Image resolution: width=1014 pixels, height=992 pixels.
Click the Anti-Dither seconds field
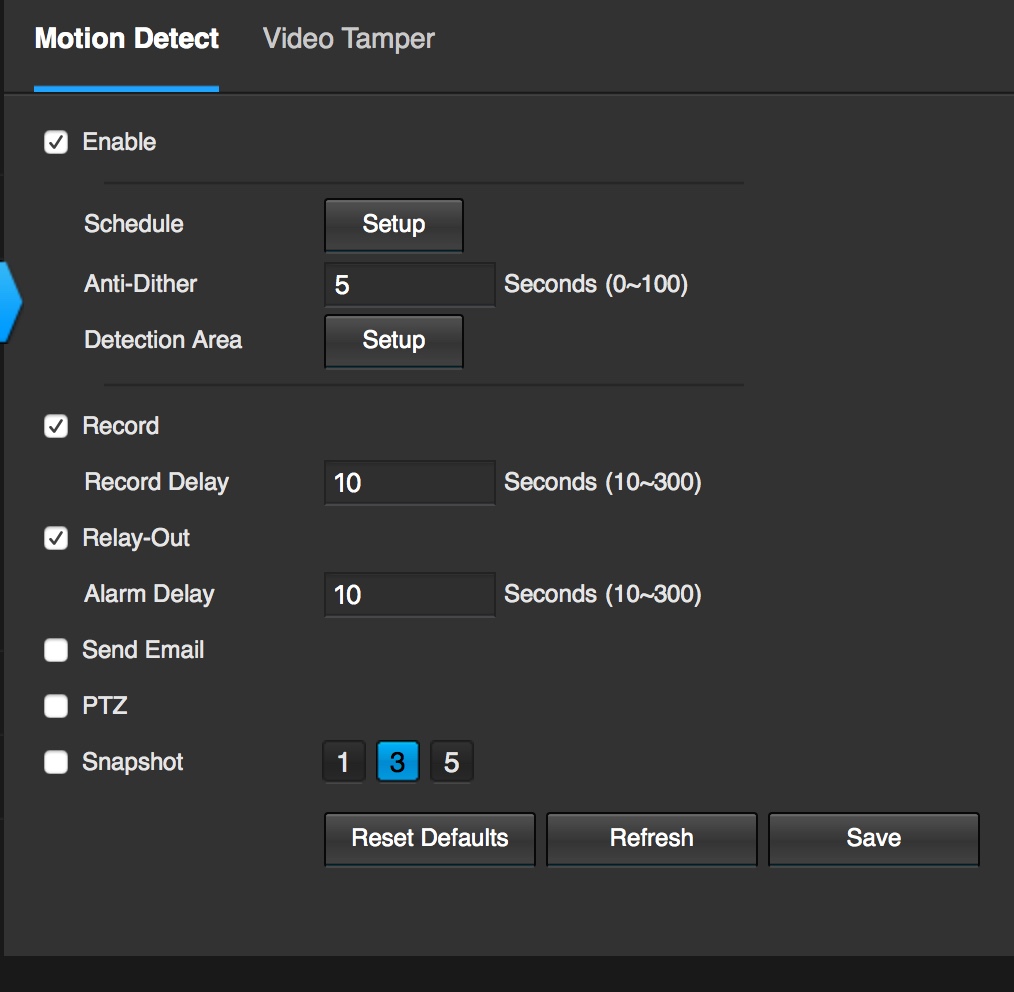click(410, 285)
